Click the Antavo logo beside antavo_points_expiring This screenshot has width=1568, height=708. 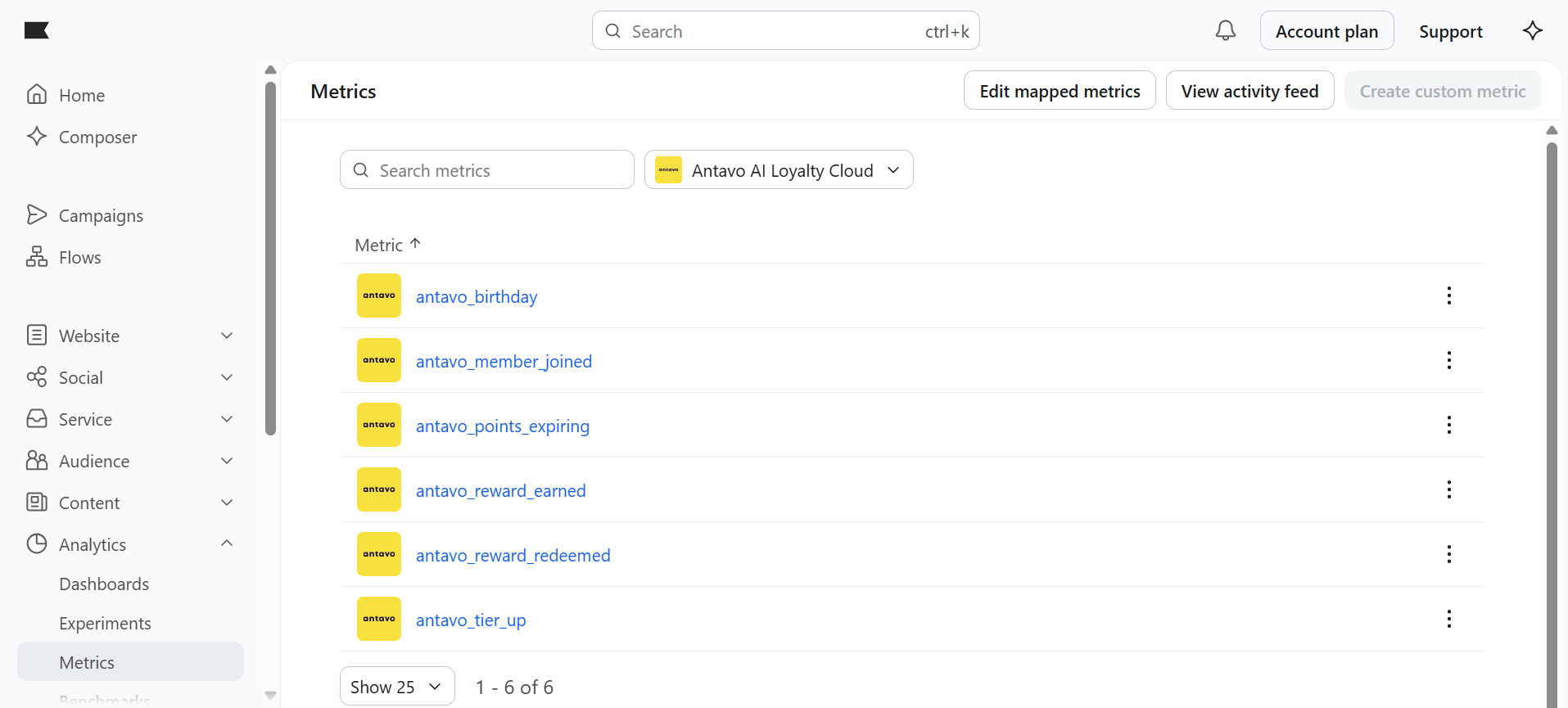point(379,425)
